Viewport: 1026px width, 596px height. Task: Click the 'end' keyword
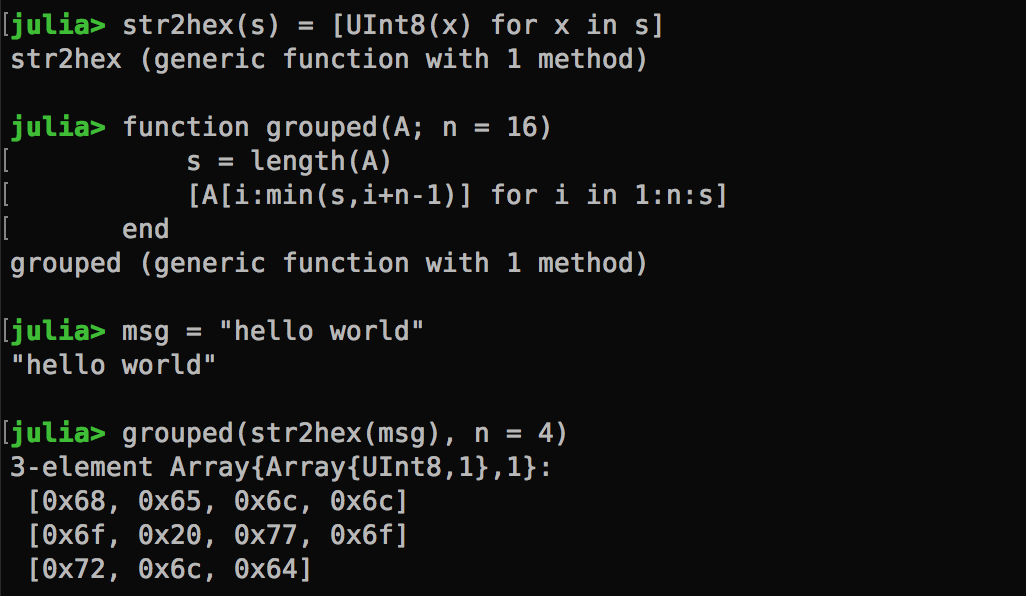tap(146, 229)
